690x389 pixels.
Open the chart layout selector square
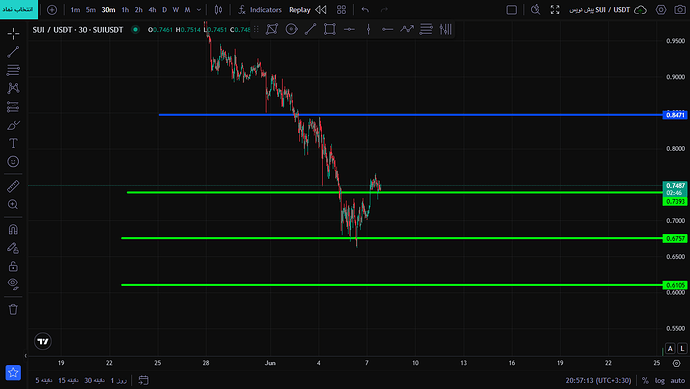pyautogui.click(x=511, y=10)
